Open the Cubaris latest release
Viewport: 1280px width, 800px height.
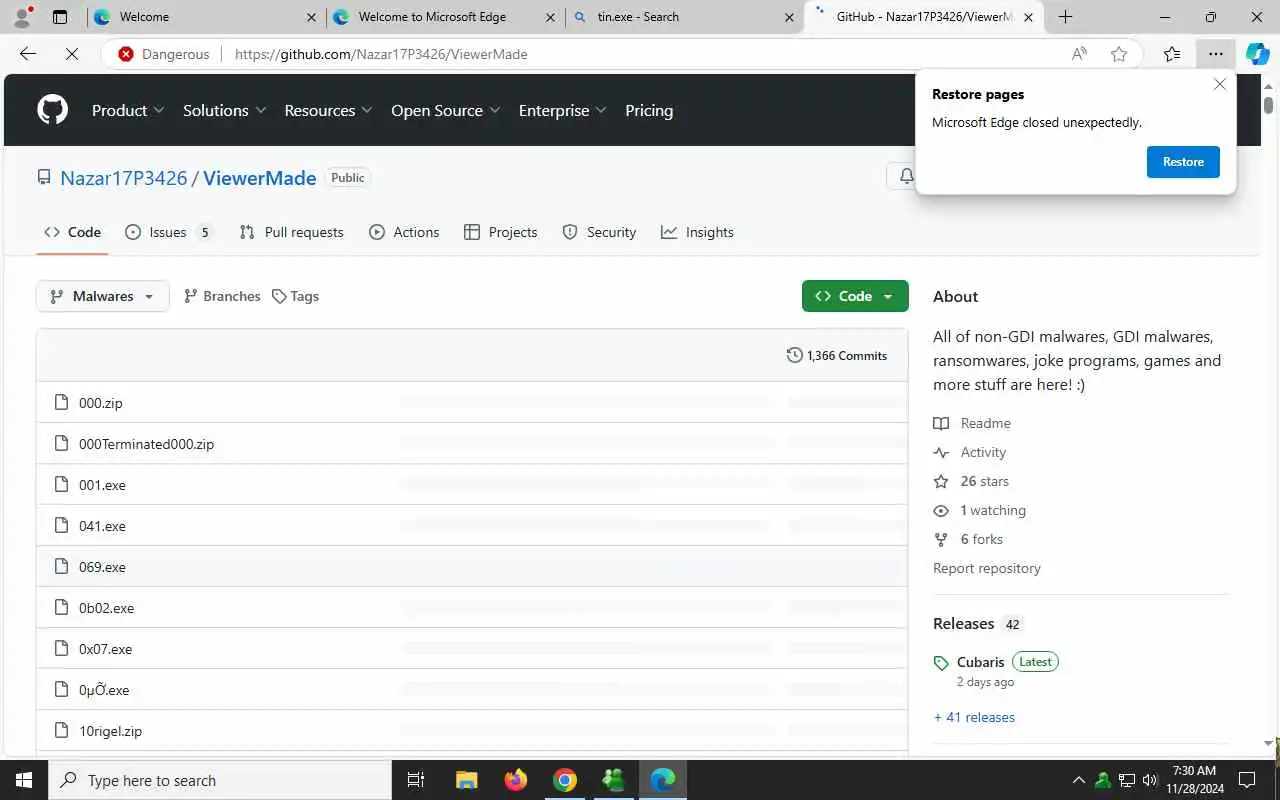980,662
